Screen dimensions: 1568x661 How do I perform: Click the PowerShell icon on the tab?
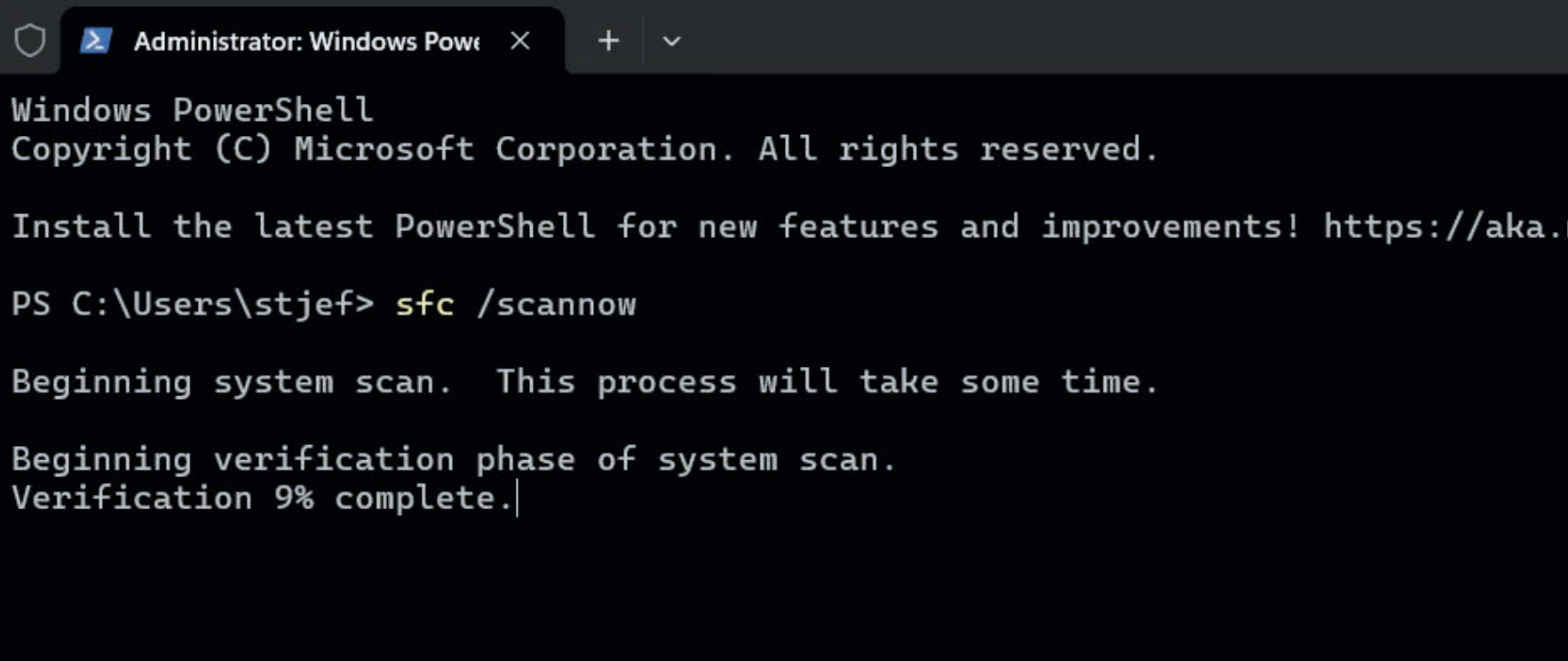coord(96,41)
